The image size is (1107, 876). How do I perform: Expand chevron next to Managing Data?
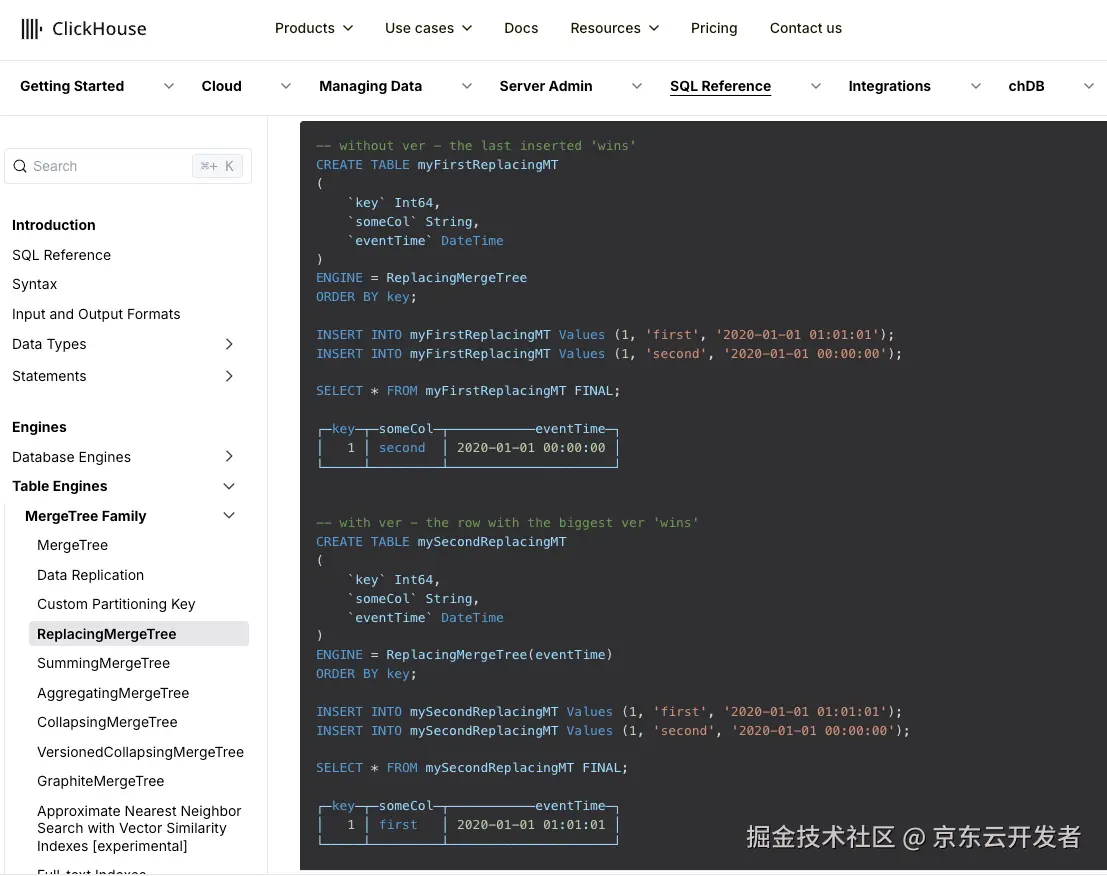click(x=467, y=86)
